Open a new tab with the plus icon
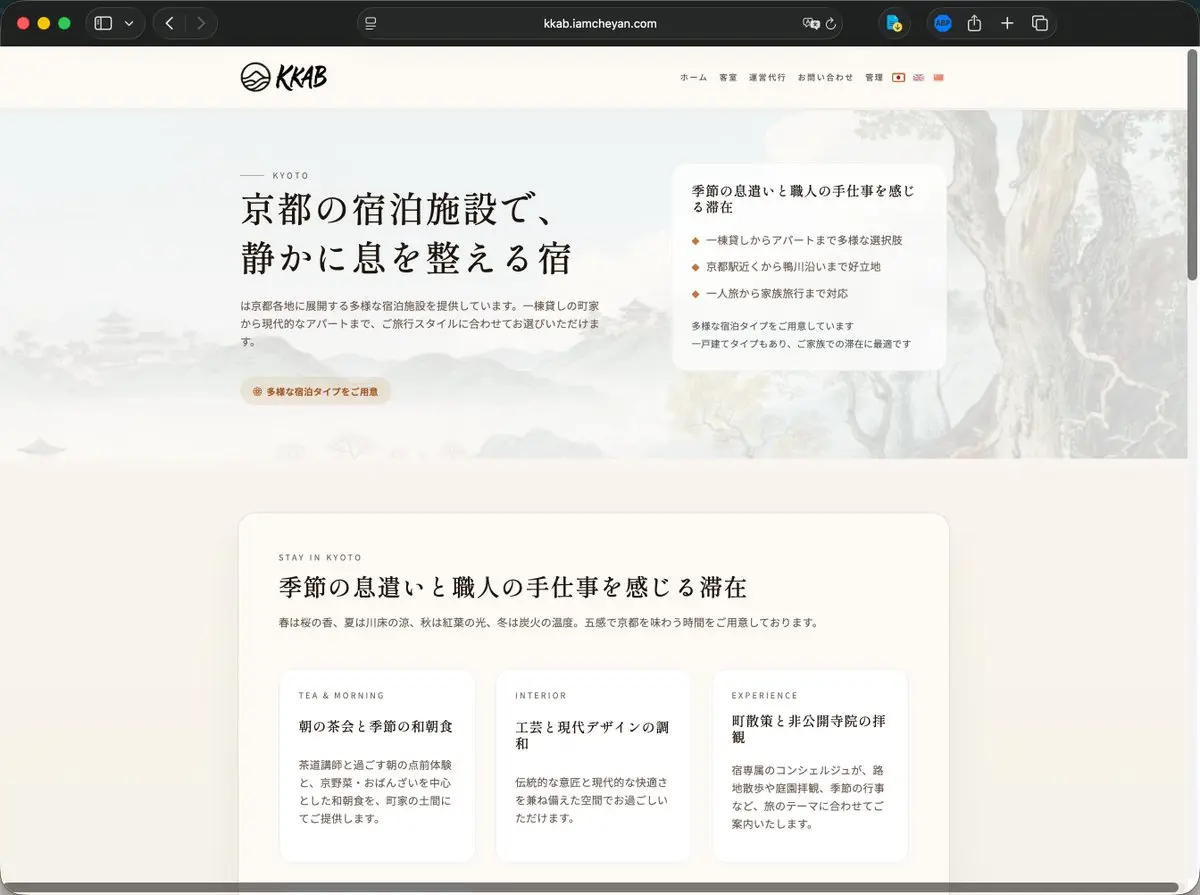Image resolution: width=1200 pixels, height=895 pixels. pos(1007,23)
